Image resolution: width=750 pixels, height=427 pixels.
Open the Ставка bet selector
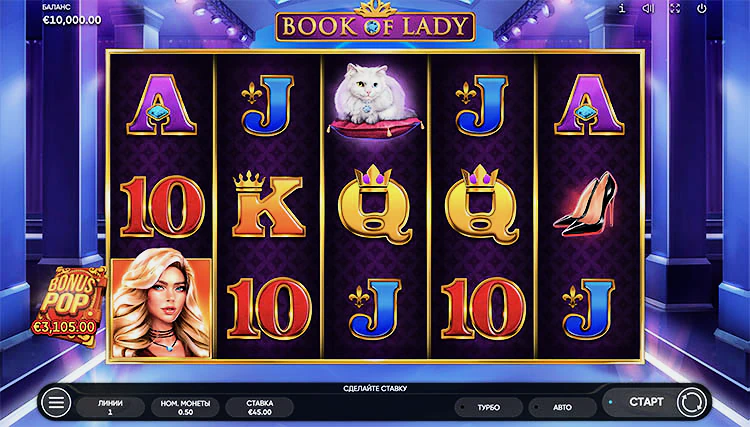click(x=260, y=407)
